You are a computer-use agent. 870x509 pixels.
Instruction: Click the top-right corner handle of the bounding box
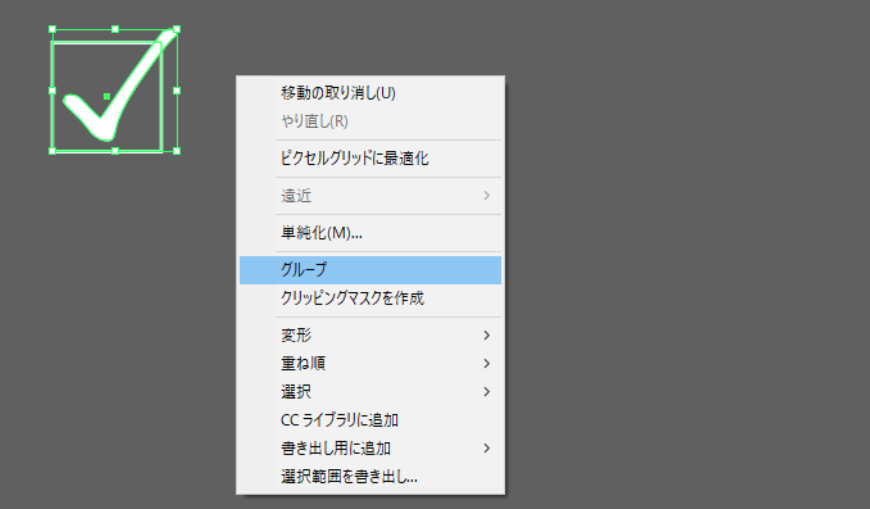[x=177, y=29]
